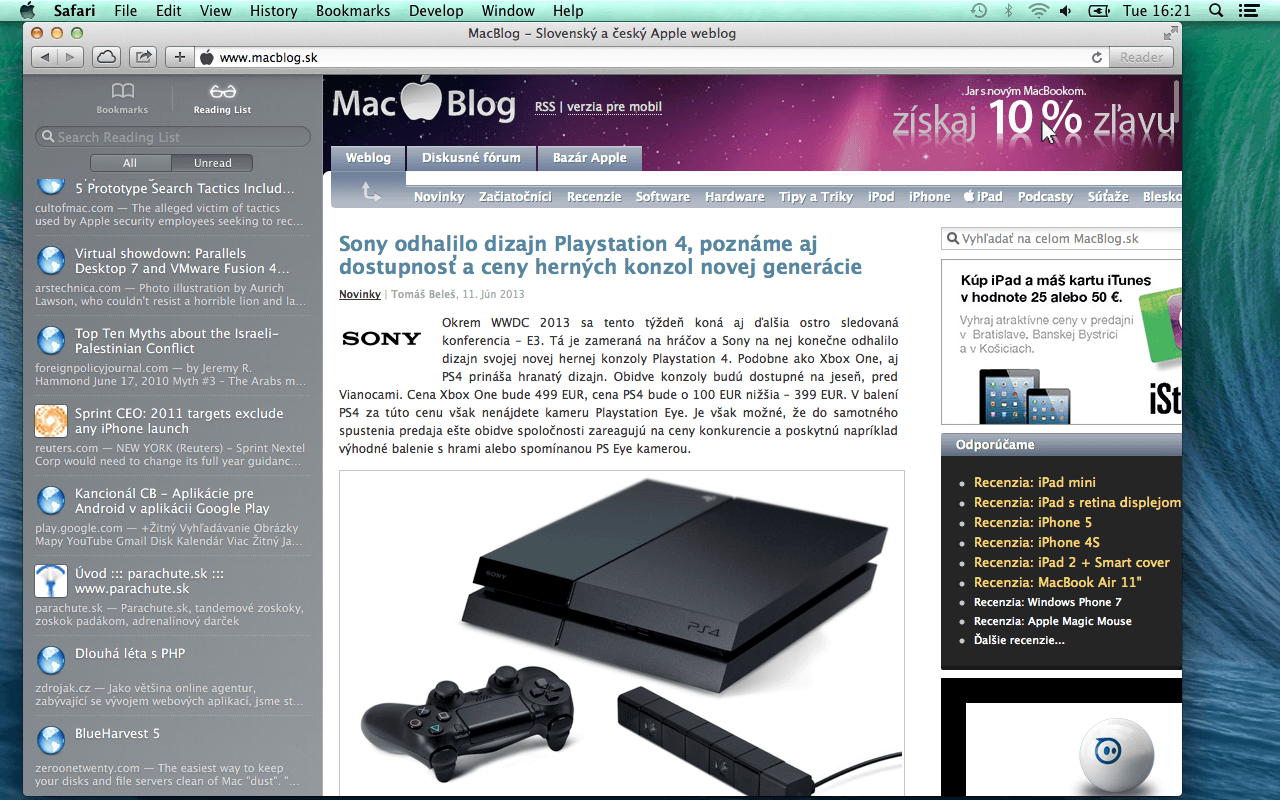This screenshot has width=1280, height=800.
Task: Open Bluetooth status icon
Action: point(1009,11)
